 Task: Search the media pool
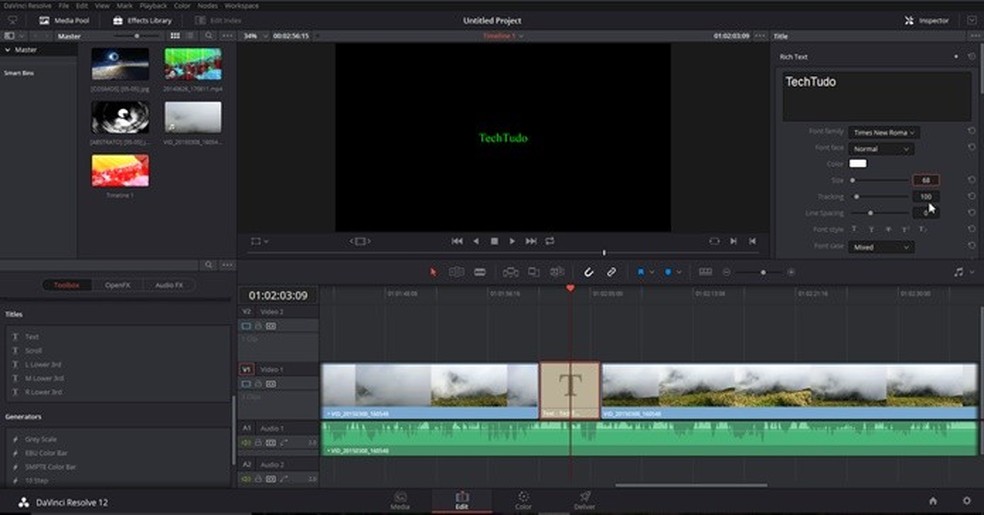click(208, 36)
